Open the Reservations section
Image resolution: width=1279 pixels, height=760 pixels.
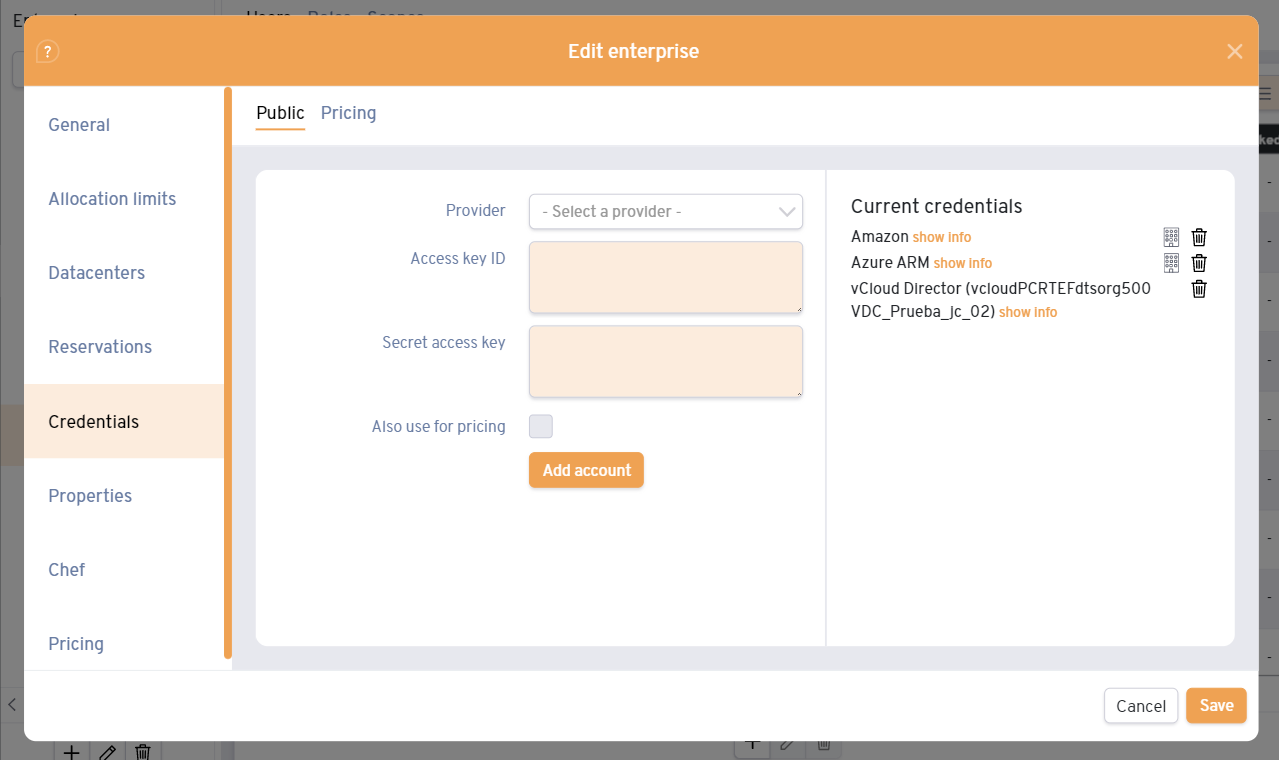point(124,347)
